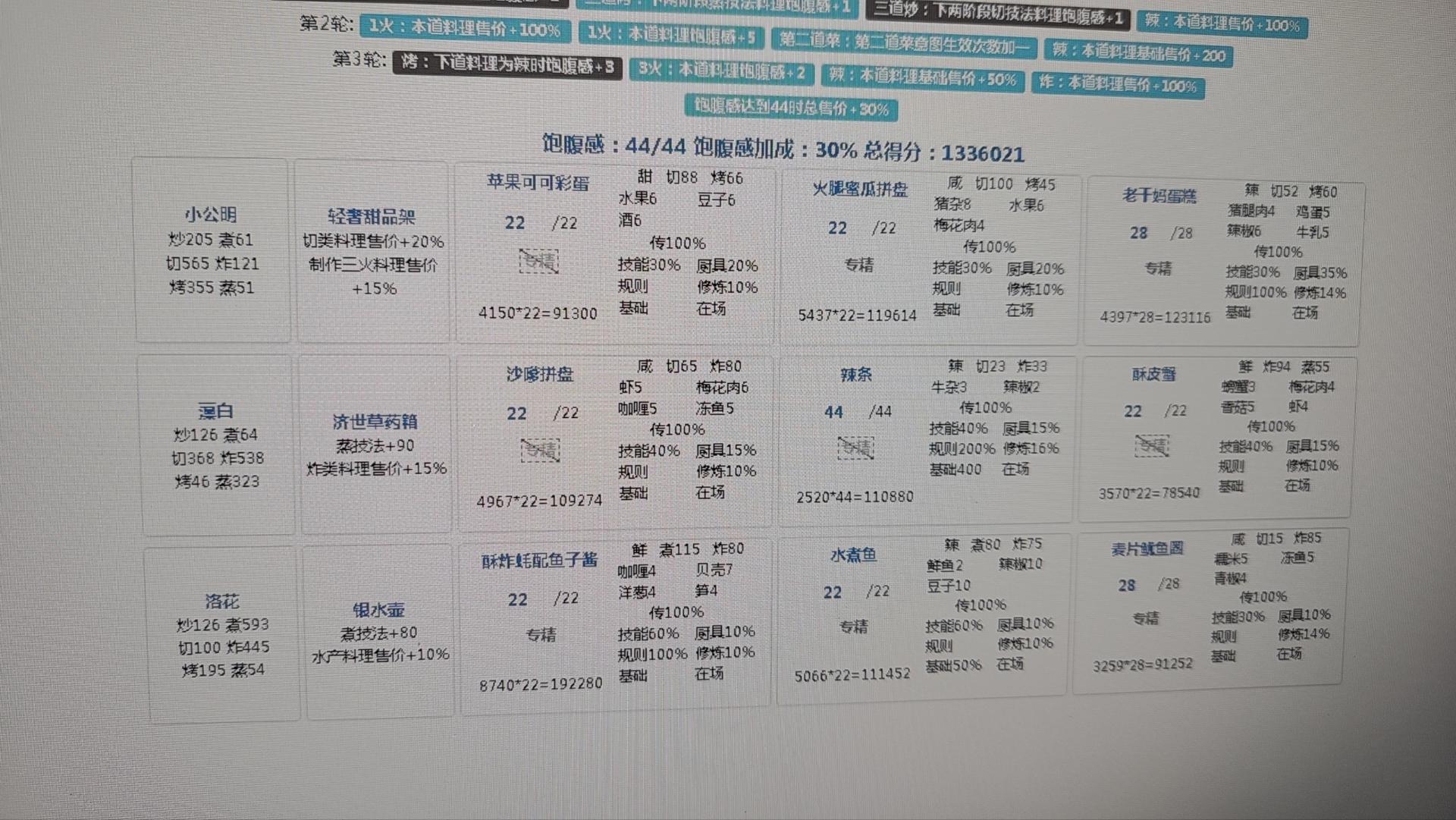Toggle 专精 for 火腿蜜瓜拼盘
This screenshot has height=820, width=1456.
(x=858, y=265)
